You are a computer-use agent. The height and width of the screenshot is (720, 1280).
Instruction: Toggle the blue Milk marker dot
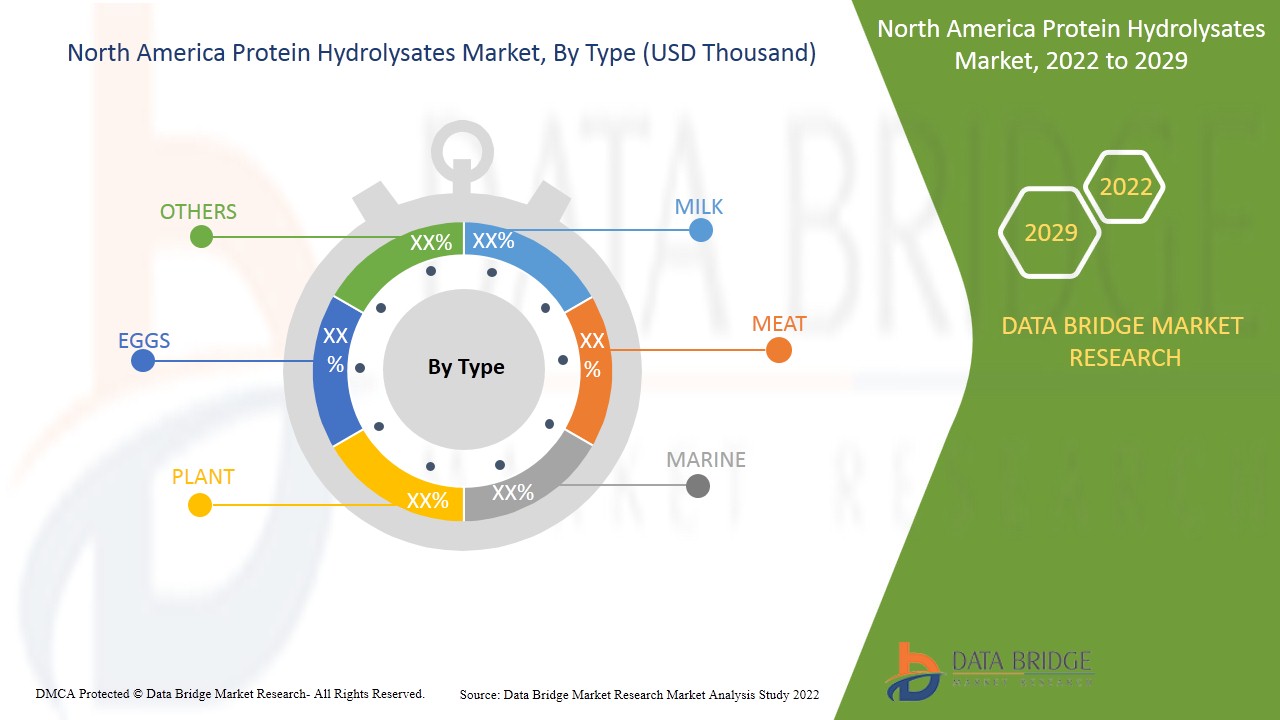[x=700, y=229]
